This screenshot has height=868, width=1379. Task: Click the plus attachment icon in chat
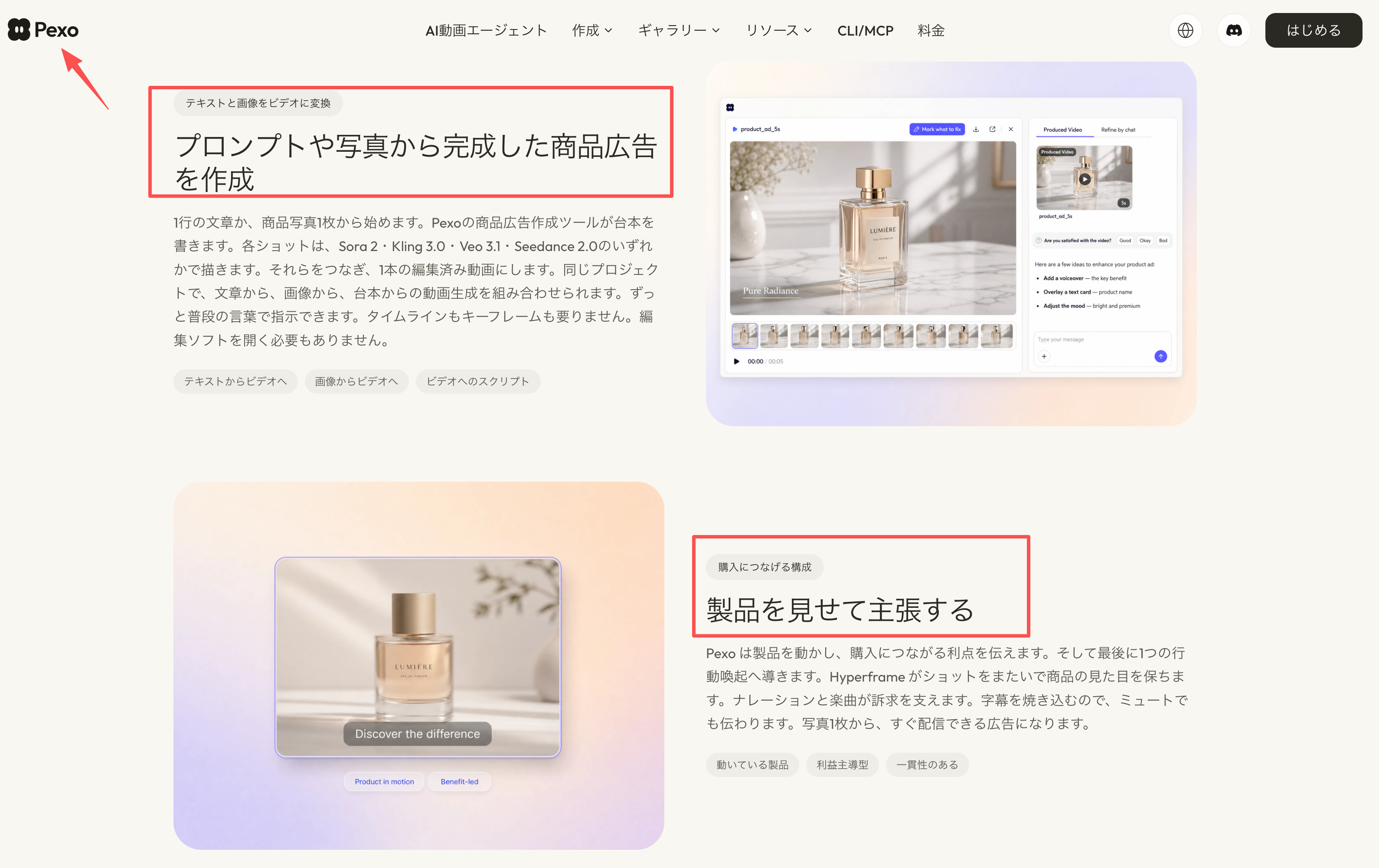(x=1044, y=356)
